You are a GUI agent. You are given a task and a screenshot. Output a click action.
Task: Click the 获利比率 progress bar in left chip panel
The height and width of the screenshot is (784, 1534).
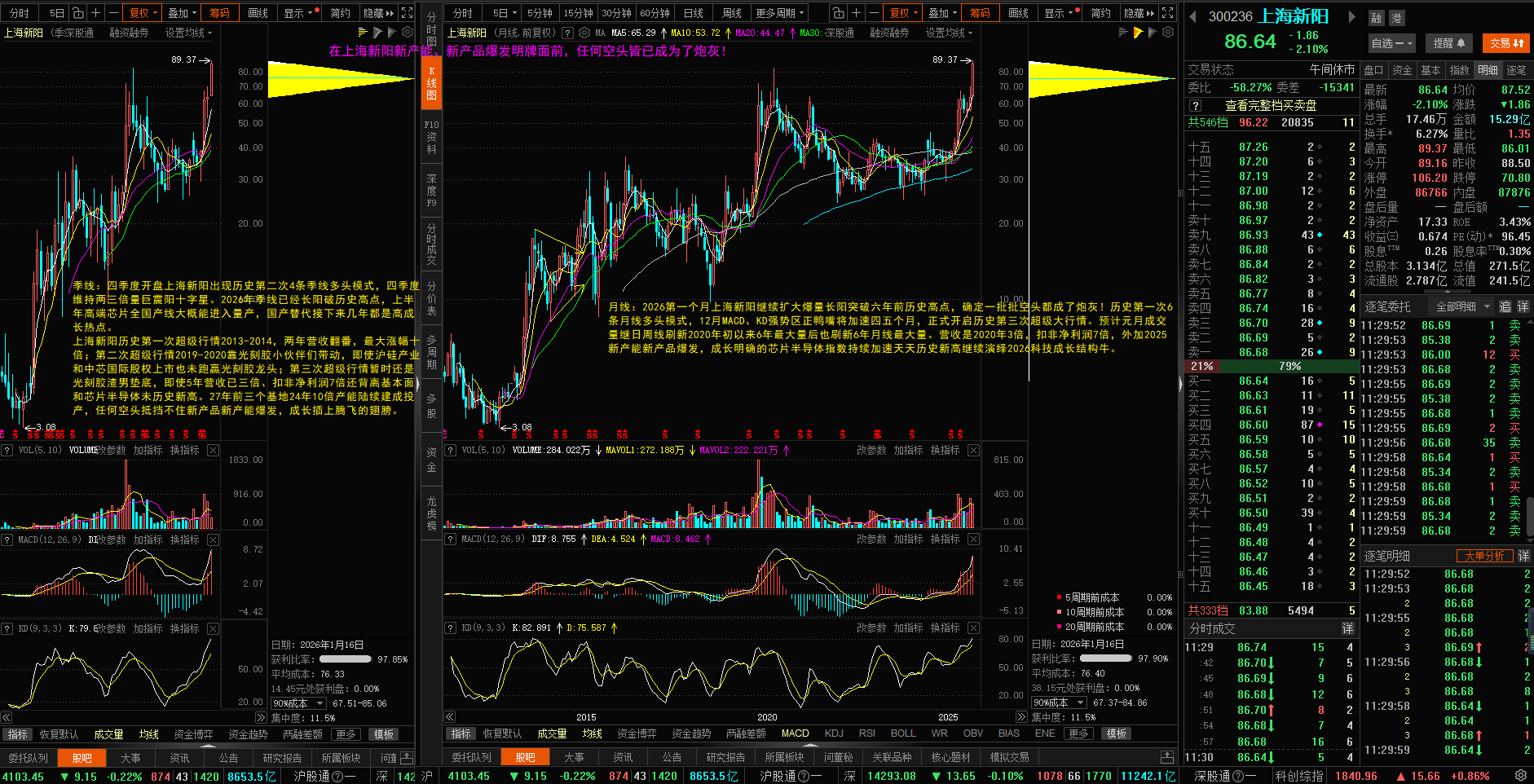point(346,658)
